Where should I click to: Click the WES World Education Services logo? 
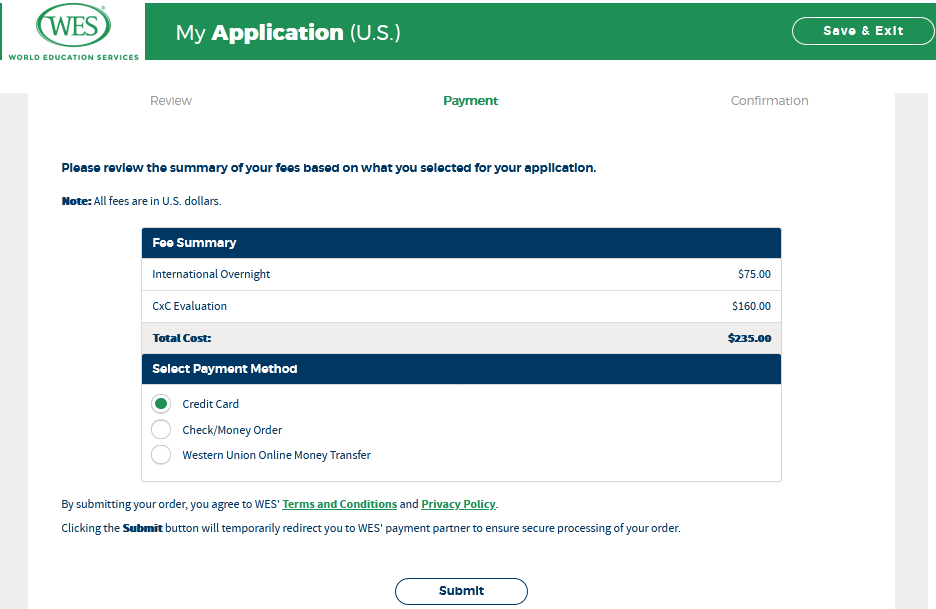click(73, 32)
